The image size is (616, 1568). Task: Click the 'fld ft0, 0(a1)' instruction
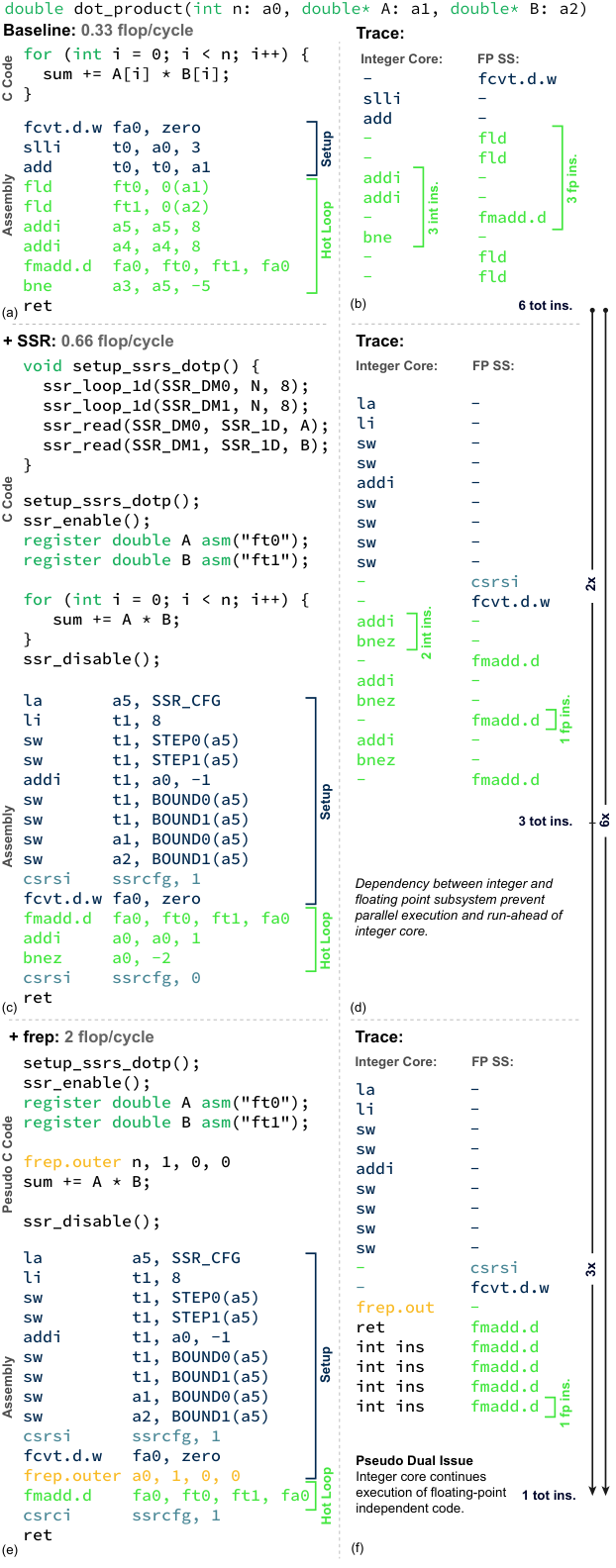117,187
